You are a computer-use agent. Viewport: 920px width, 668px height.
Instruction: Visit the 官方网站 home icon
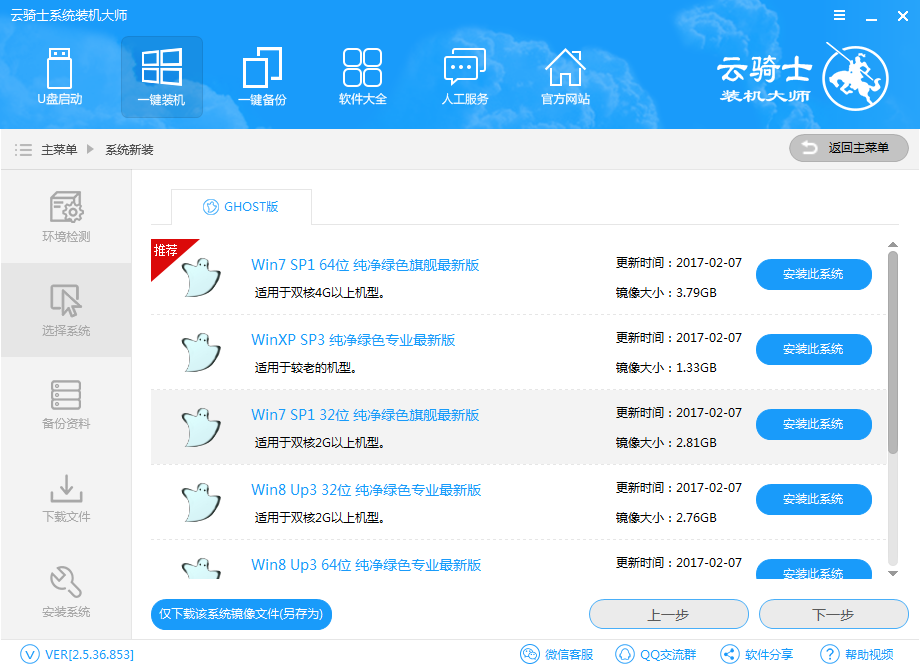tap(565, 77)
